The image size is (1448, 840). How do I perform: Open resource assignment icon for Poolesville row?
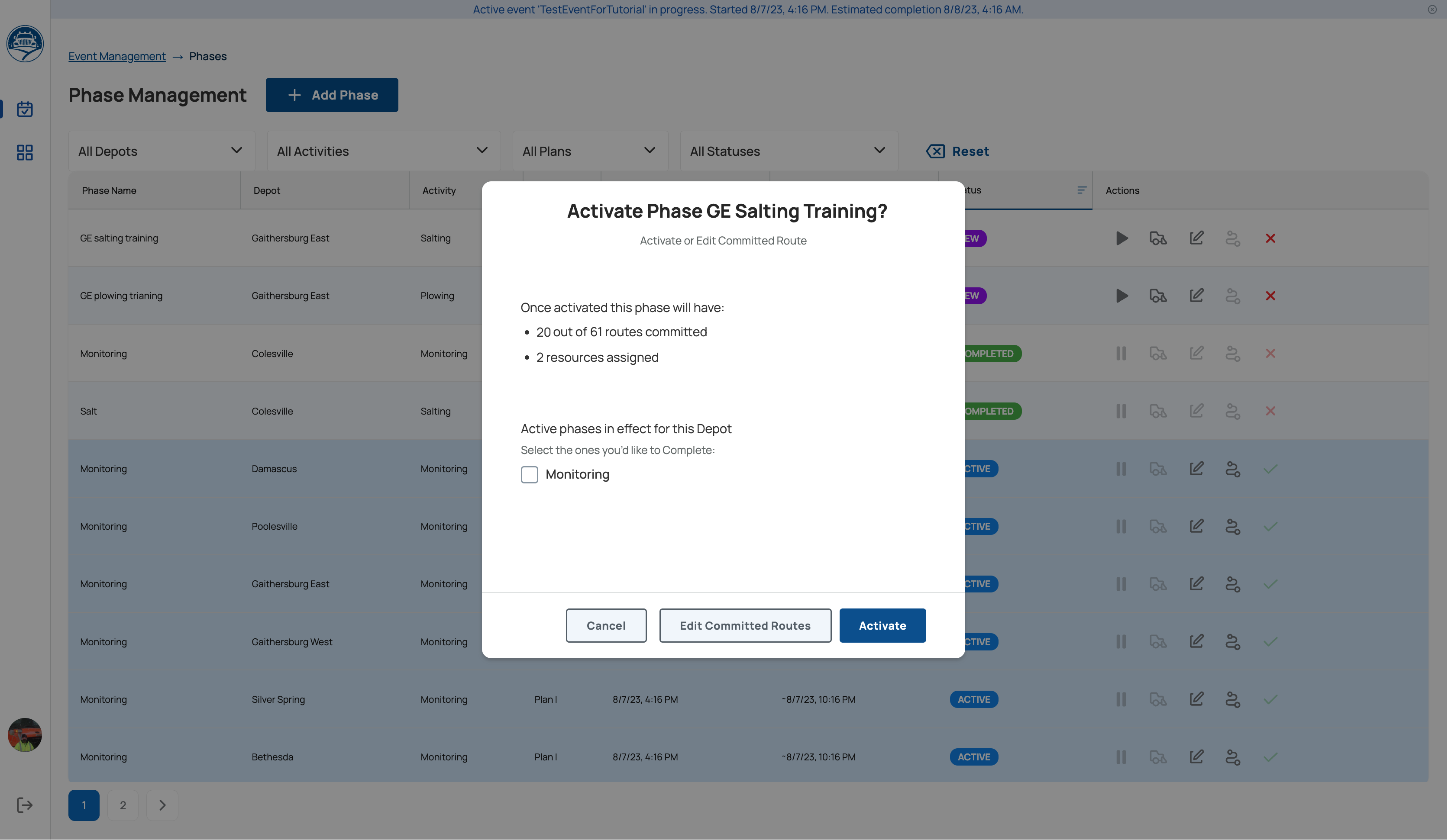coord(1232,527)
